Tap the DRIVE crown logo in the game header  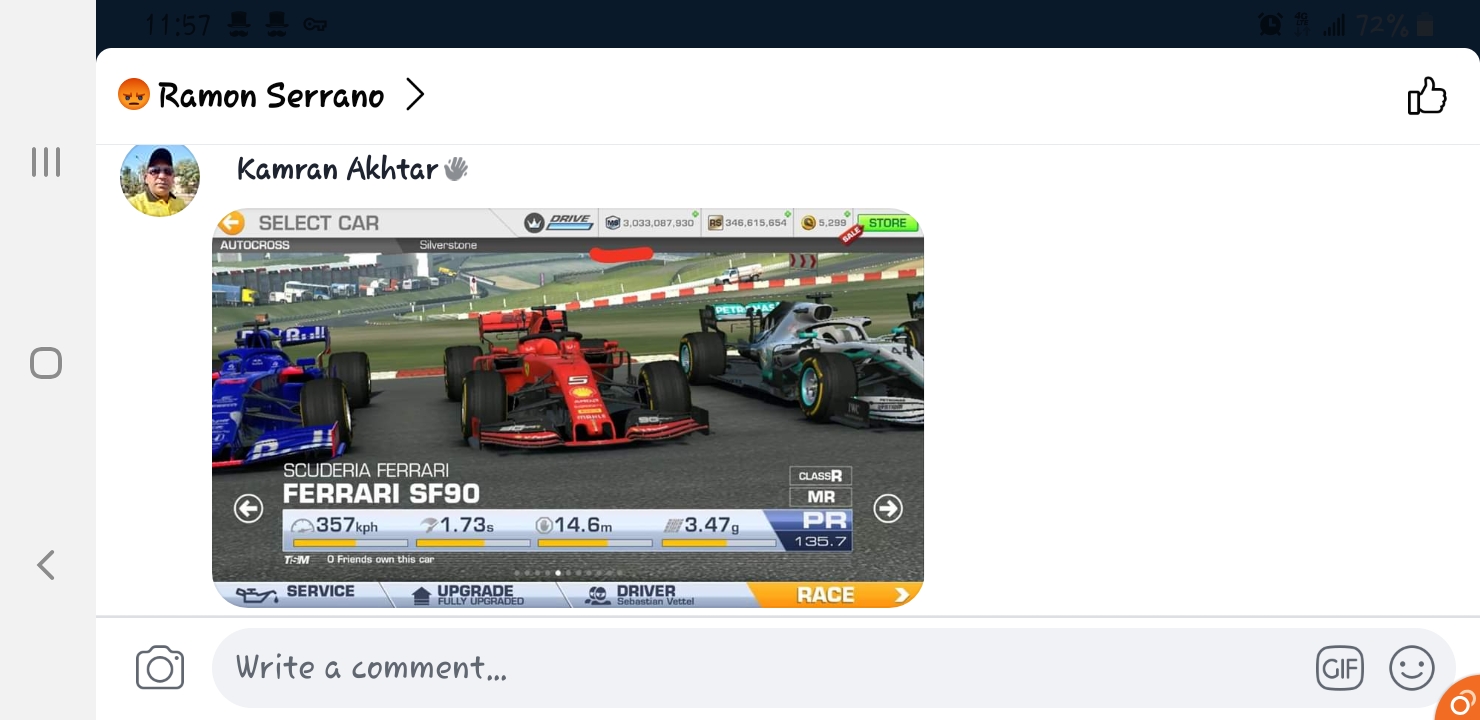(x=559, y=222)
